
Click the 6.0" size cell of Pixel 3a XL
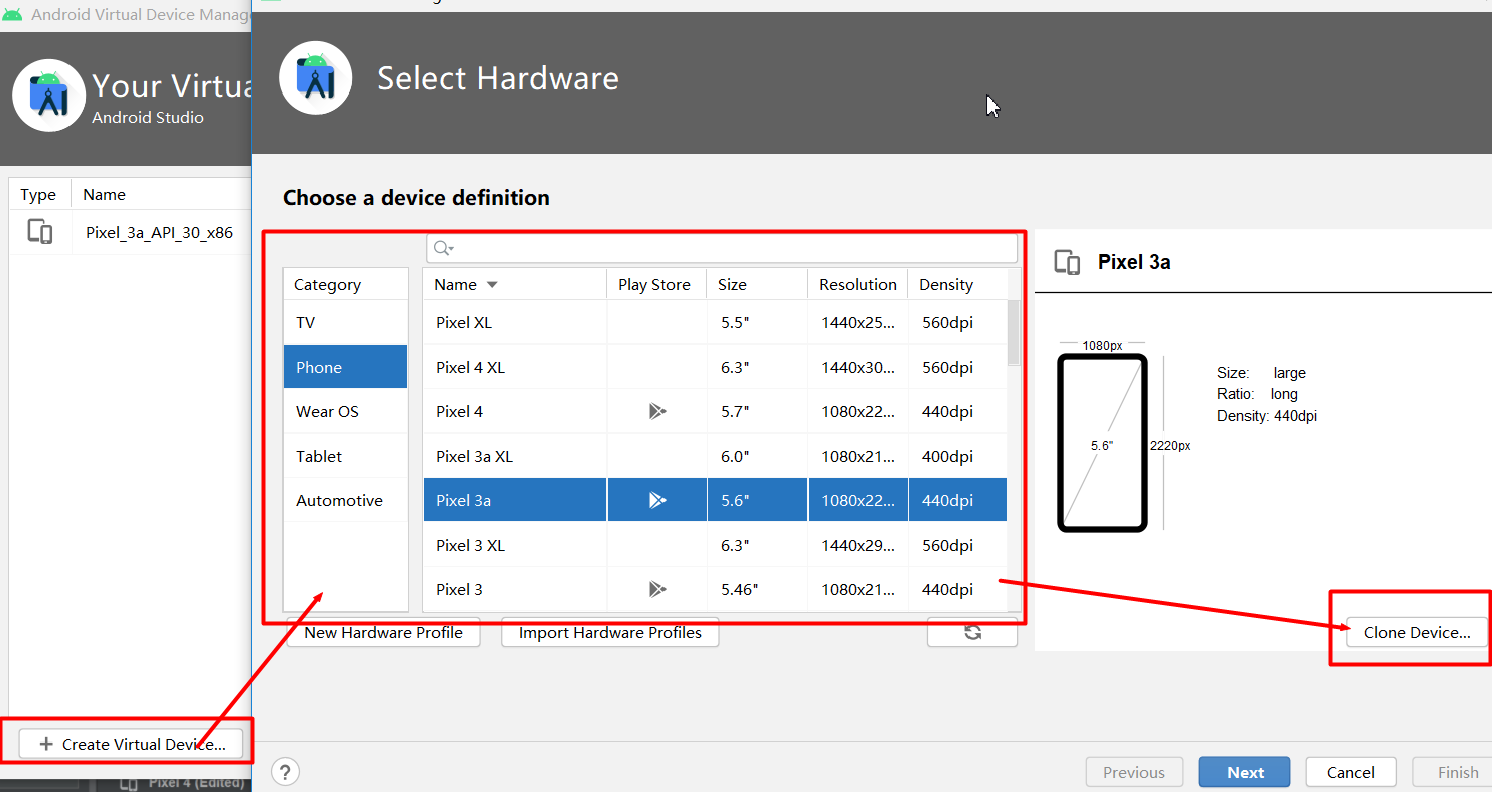coord(757,456)
